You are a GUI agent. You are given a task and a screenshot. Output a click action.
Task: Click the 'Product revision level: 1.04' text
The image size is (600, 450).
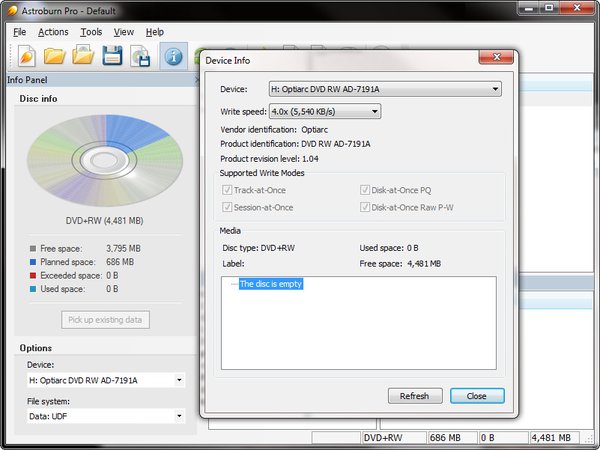pyautogui.click(x=269, y=159)
